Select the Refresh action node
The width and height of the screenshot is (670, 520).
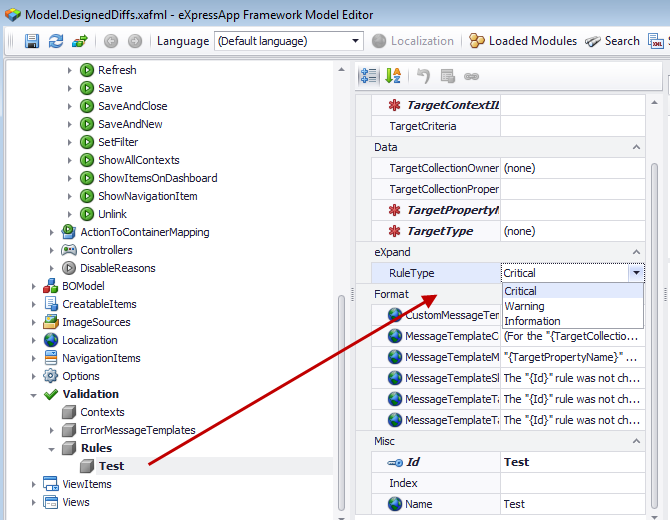click(x=117, y=70)
